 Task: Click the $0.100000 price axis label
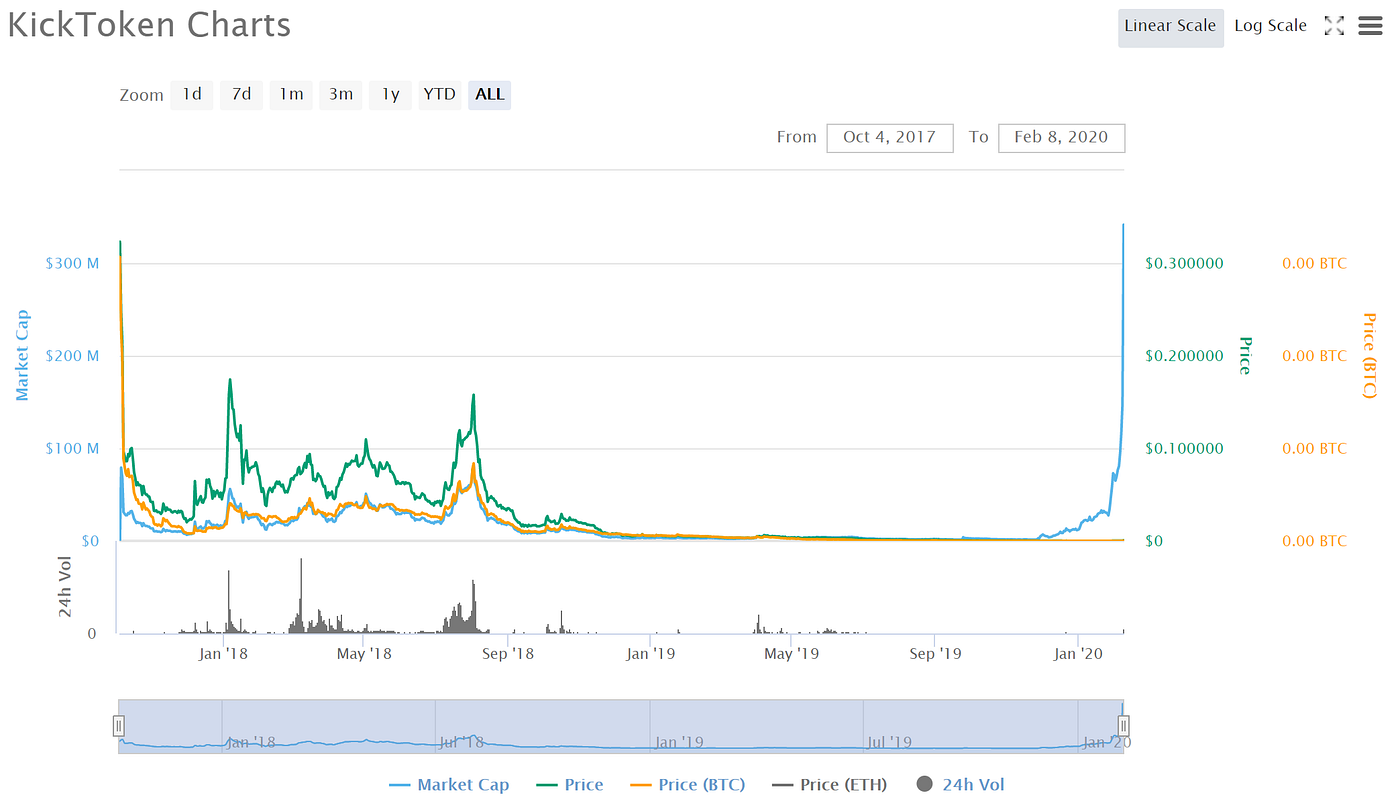[1184, 448]
